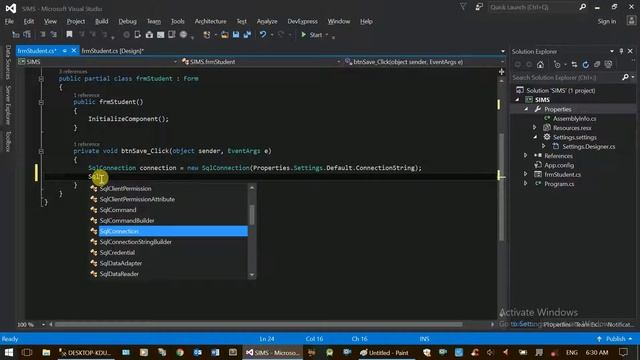Open Windows Start menu
Viewport: 640px width, 360px height.
9,352
